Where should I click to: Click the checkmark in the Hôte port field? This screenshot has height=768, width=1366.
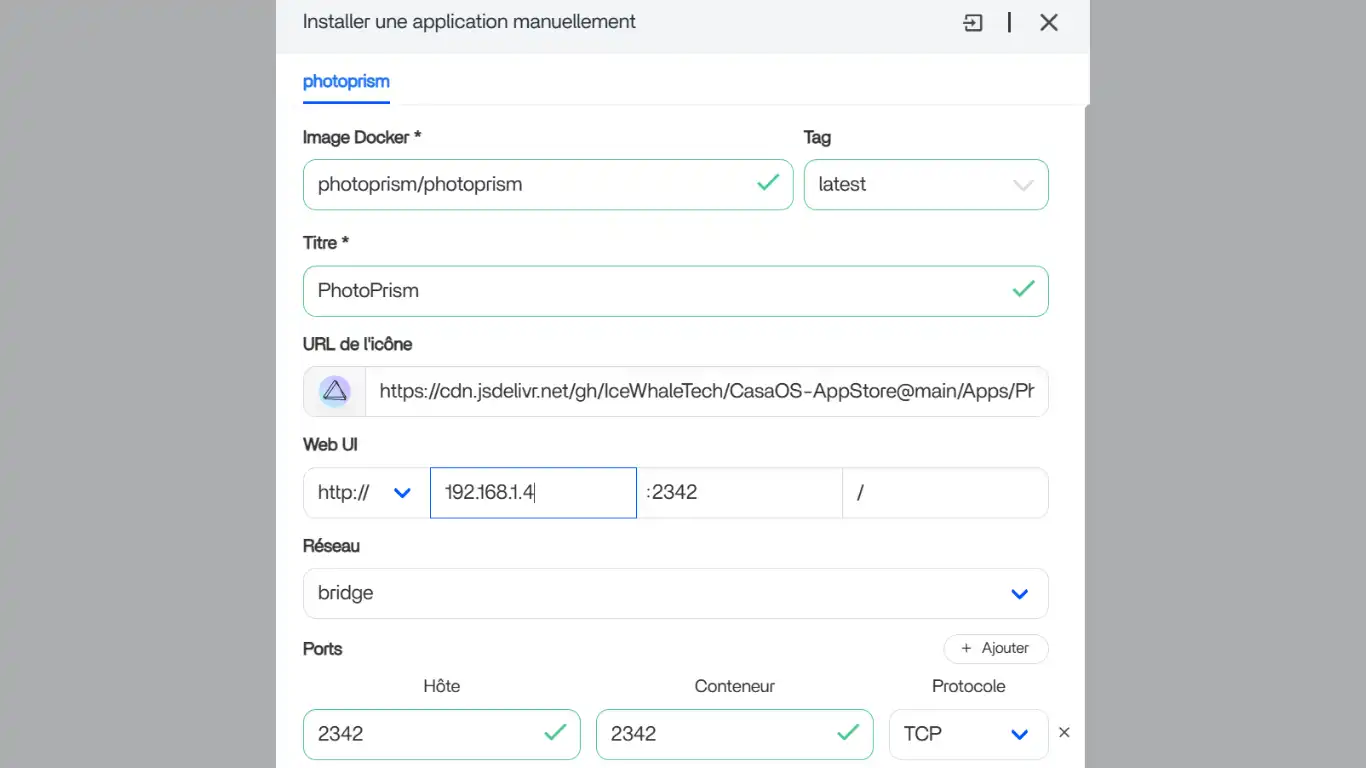pos(556,734)
